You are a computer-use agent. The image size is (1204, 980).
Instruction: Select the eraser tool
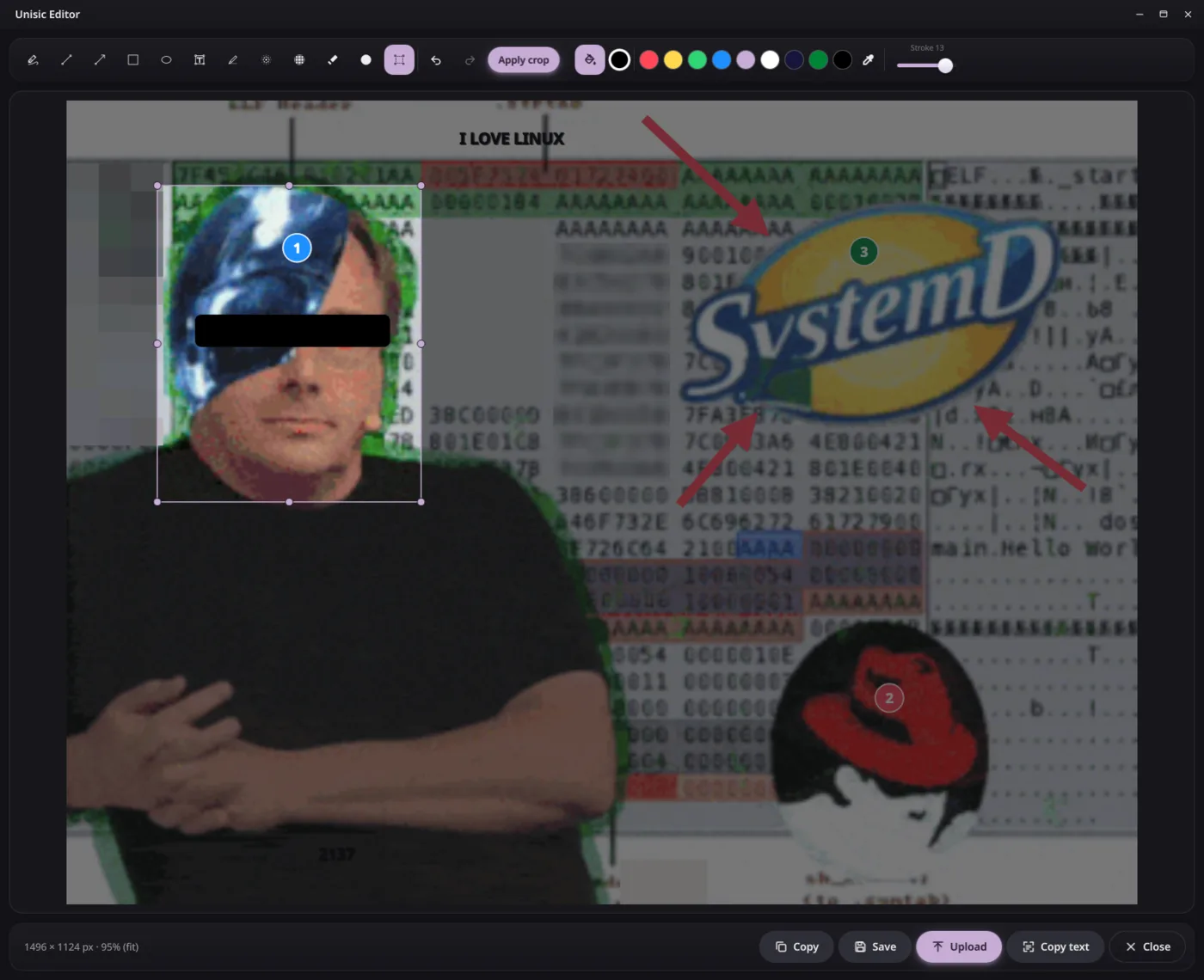coord(333,60)
